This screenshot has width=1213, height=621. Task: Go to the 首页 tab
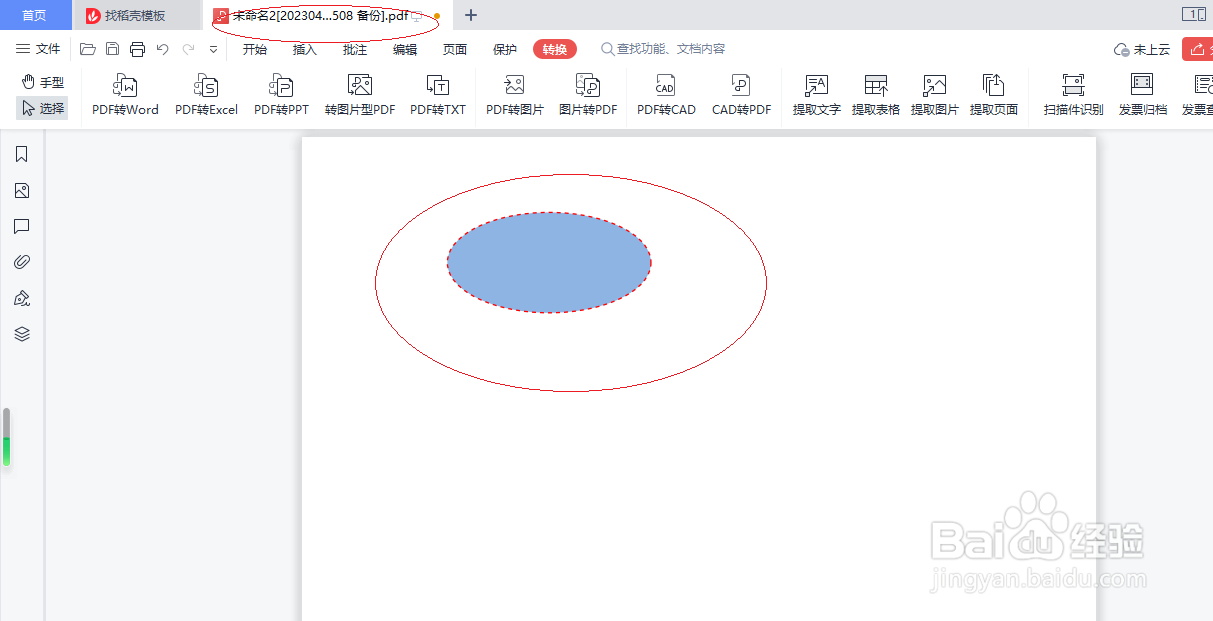click(x=35, y=15)
